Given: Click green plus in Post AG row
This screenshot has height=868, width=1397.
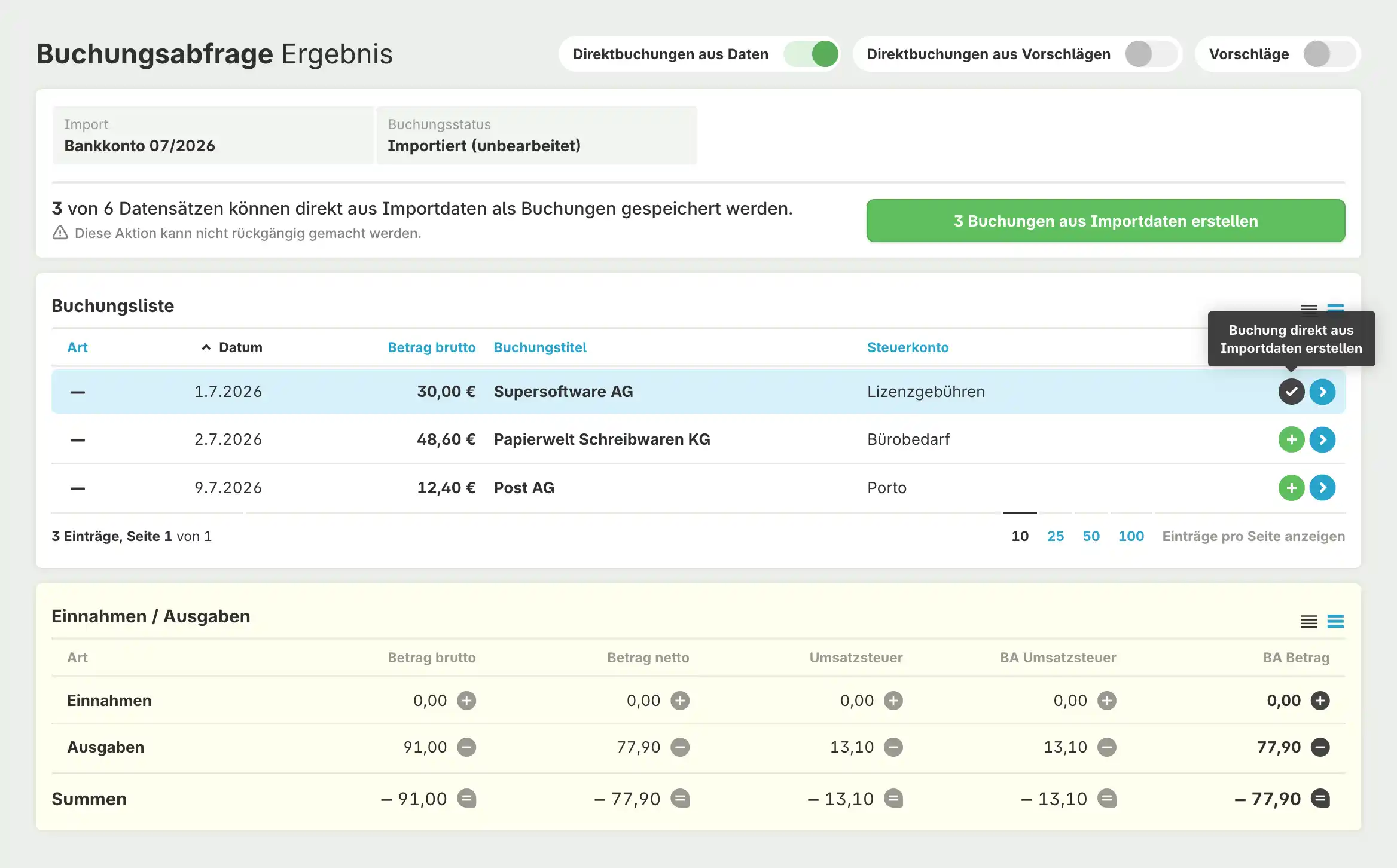Looking at the screenshot, I should [1291, 488].
